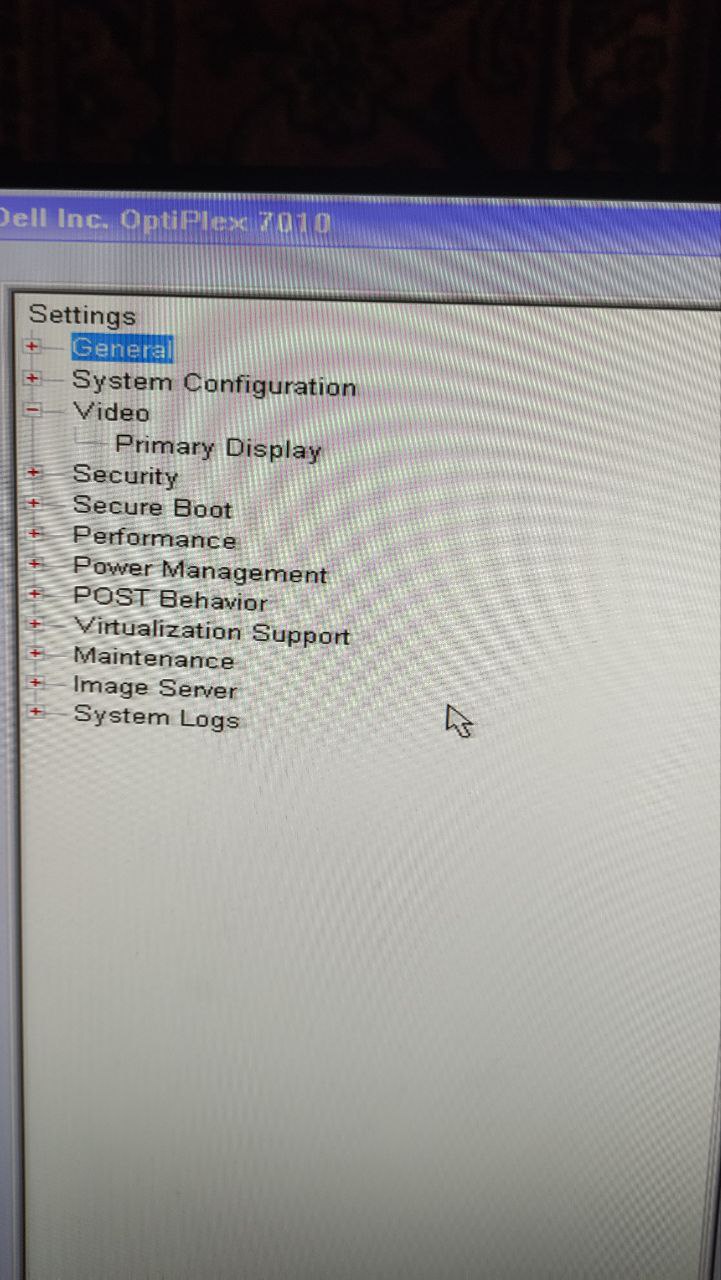The width and height of the screenshot is (721, 1280).
Task: Expand the Maintenance plus icon
Action: pos(36,654)
